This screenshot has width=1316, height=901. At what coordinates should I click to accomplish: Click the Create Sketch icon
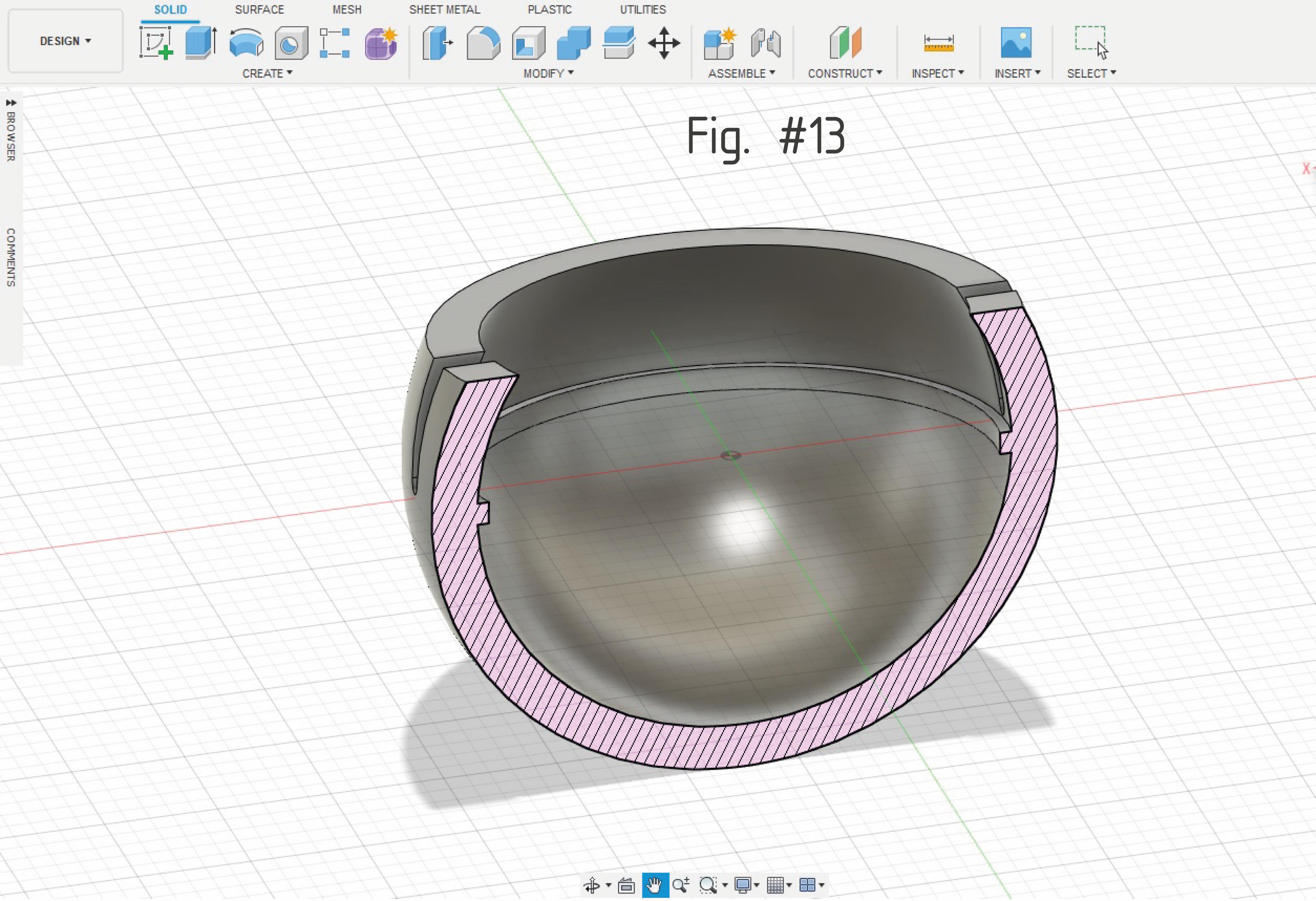[156, 43]
